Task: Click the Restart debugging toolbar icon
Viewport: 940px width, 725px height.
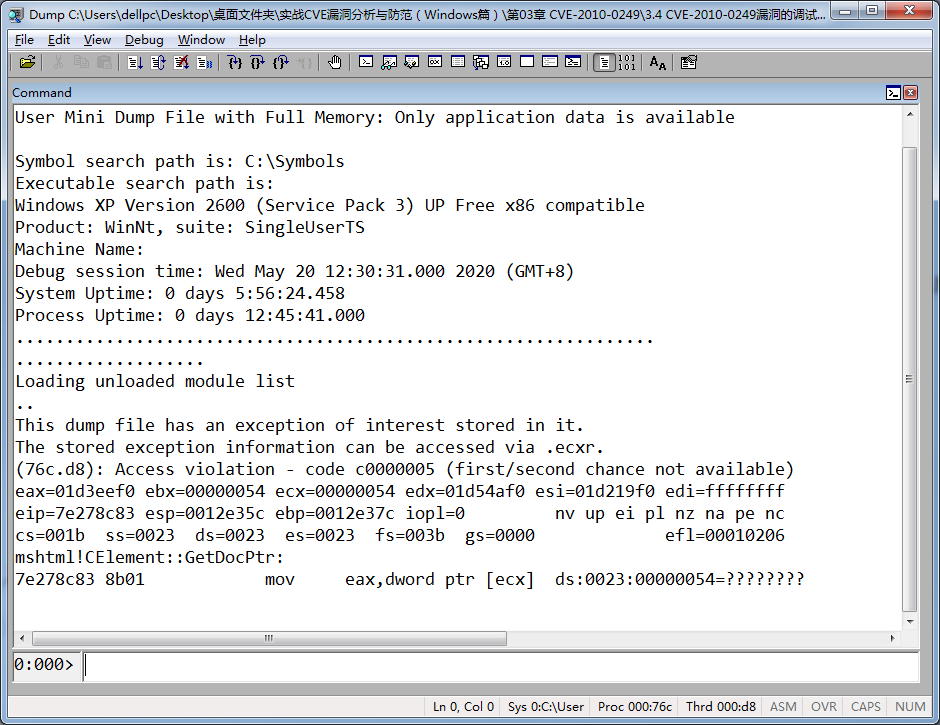Action: pos(158,63)
